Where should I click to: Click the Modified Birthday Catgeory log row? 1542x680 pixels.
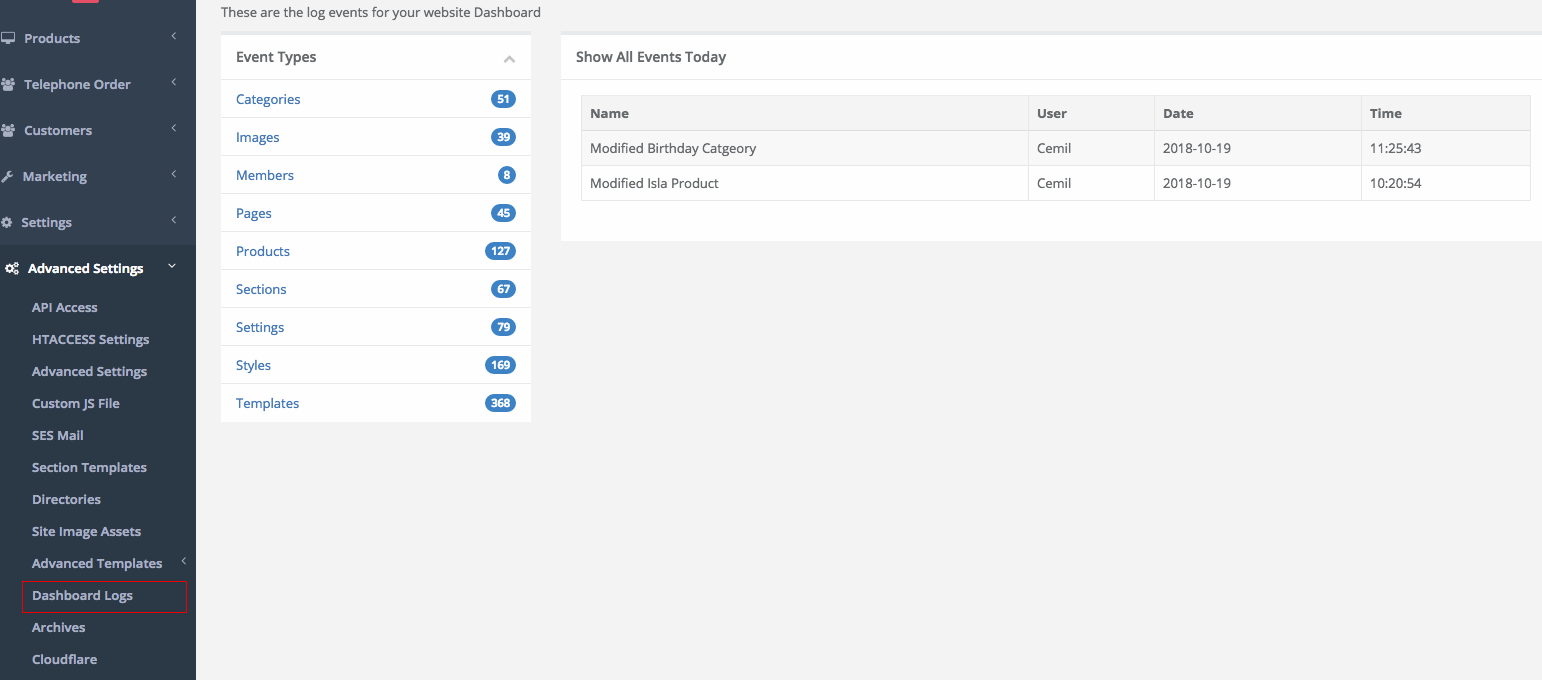[x=673, y=148]
